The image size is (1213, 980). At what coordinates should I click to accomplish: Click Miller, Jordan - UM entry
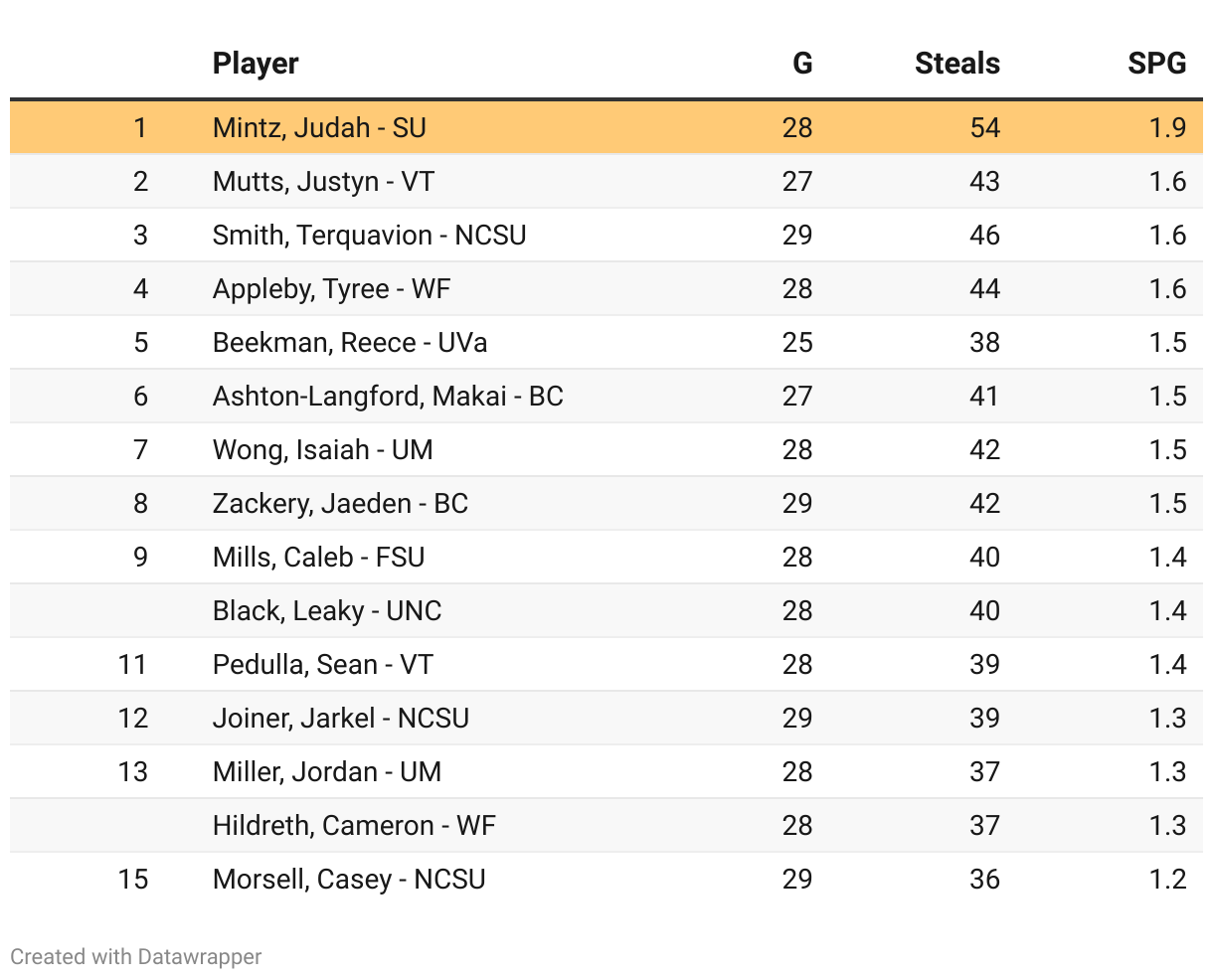coord(326,771)
